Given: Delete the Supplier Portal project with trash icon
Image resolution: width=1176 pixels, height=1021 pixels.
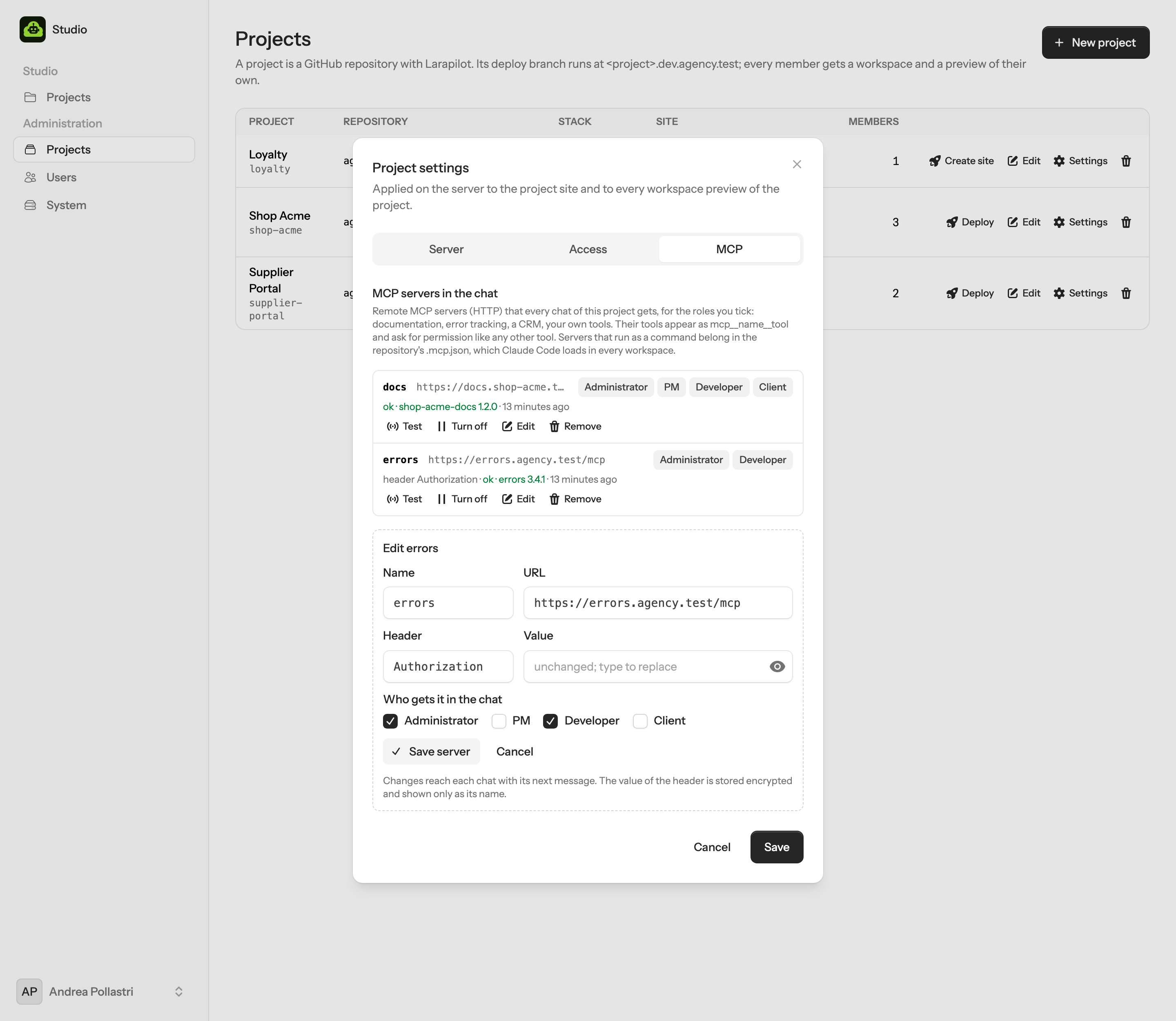Looking at the screenshot, I should click(x=1126, y=293).
